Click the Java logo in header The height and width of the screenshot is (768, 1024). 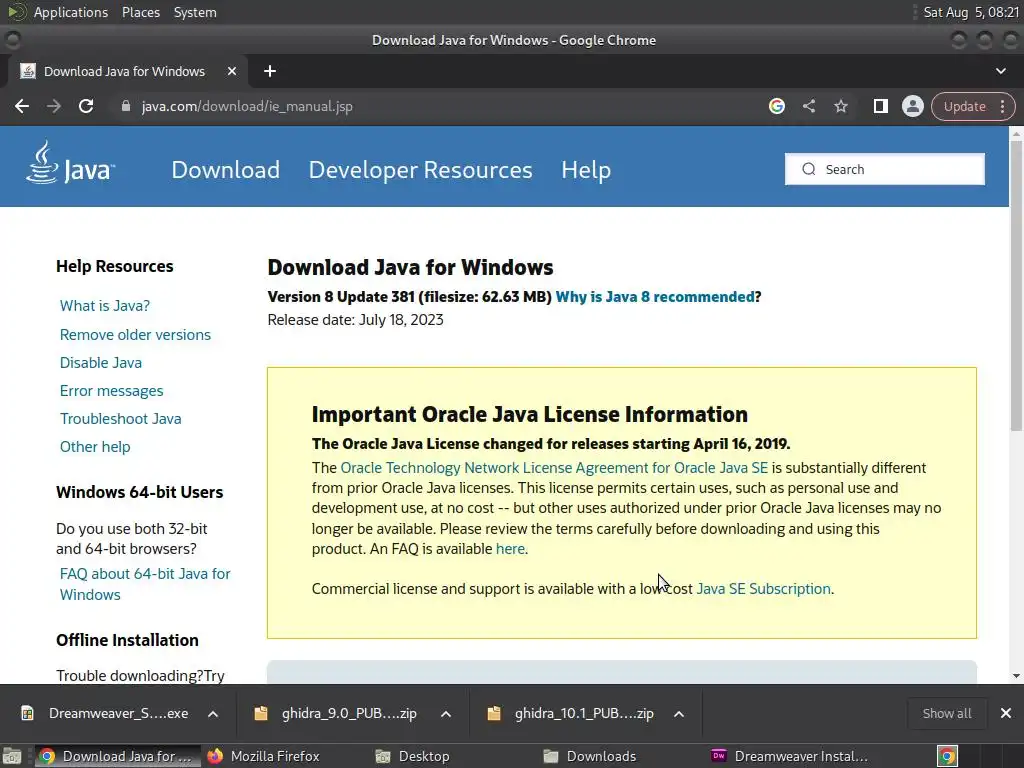tap(70, 165)
